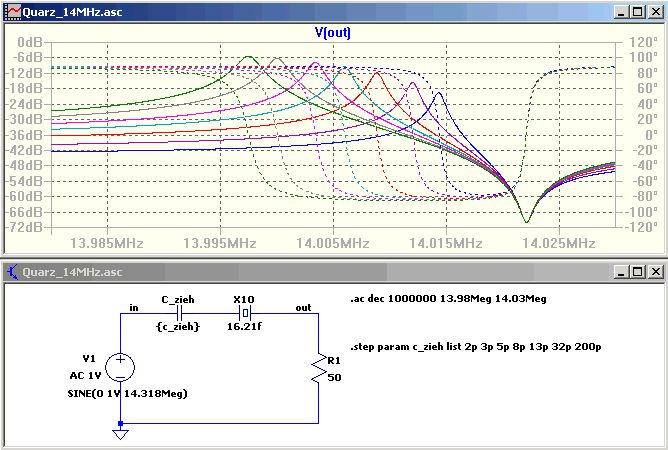Click the SINE(0 1V 14.318Meg) source text
This screenshot has width=668, height=450.
pyautogui.click(x=128, y=393)
